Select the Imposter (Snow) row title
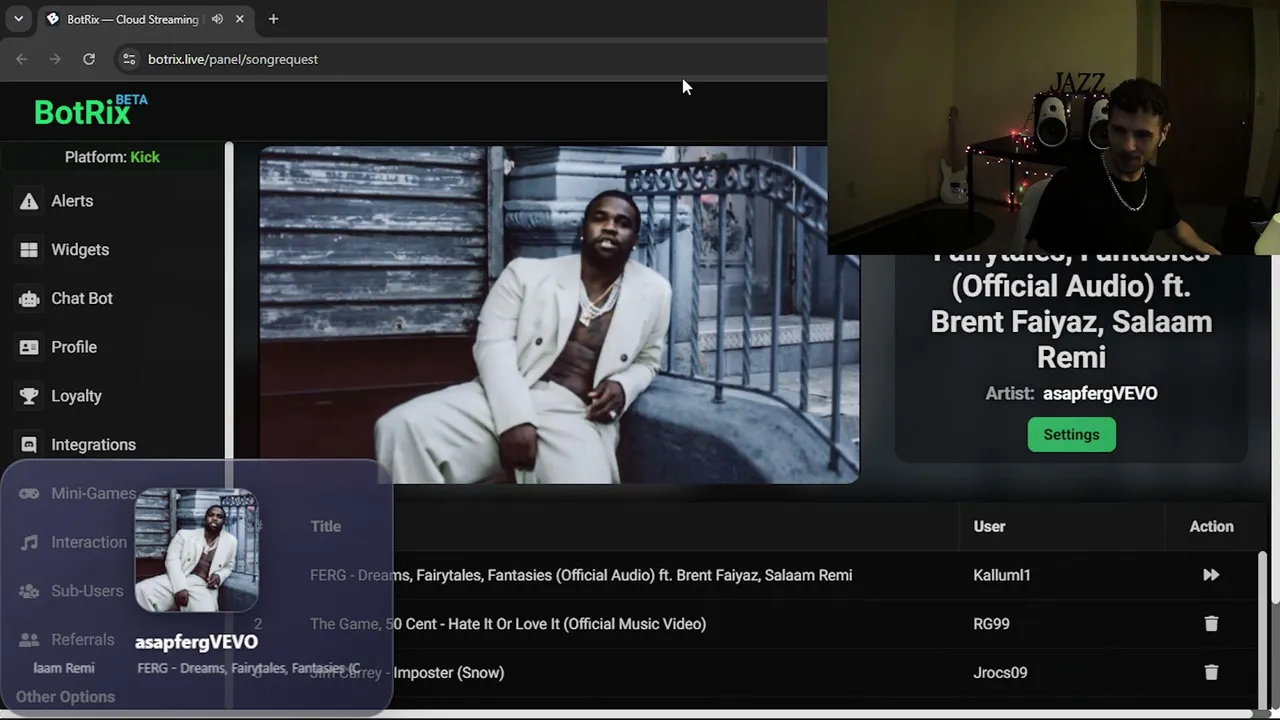 click(407, 673)
